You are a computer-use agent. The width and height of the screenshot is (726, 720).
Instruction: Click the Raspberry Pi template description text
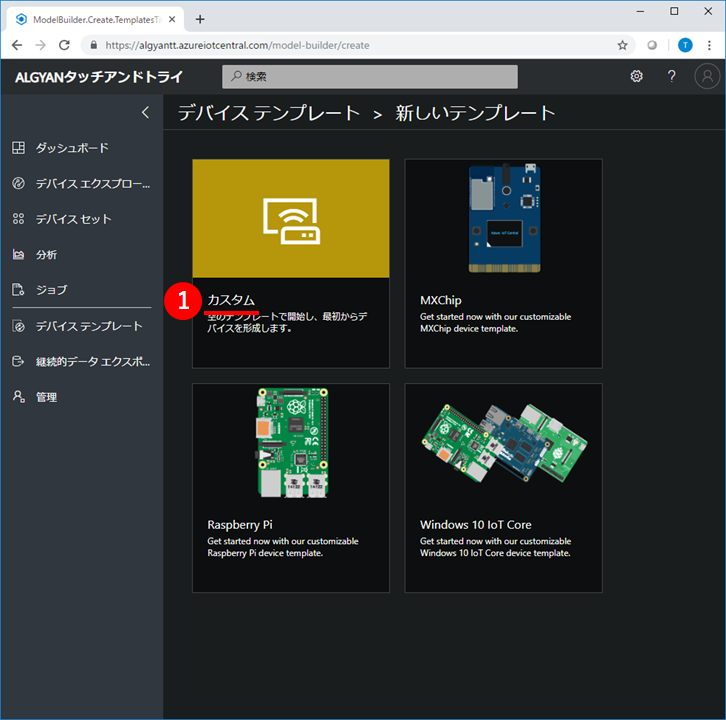(x=283, y=547)
